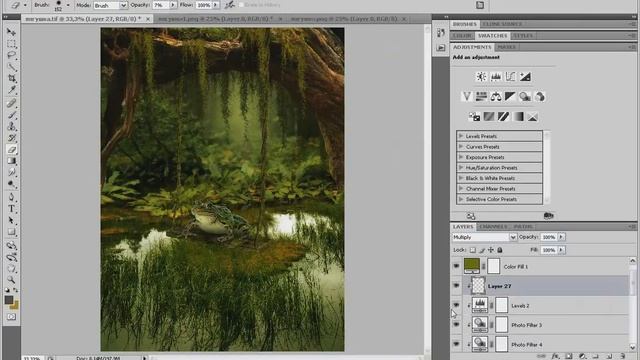Hide the Color Fill 1 layer
Screen dimensions: 640x360
pyautogui.click(x=456, y=266)
